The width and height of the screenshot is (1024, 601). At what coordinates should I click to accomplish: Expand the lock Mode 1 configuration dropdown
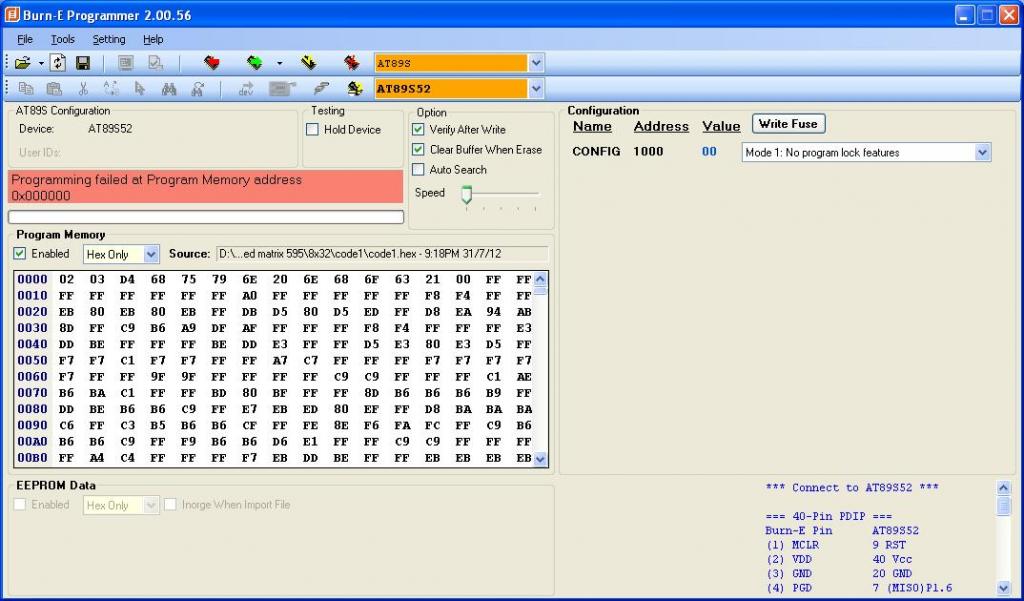click(982, 153)
